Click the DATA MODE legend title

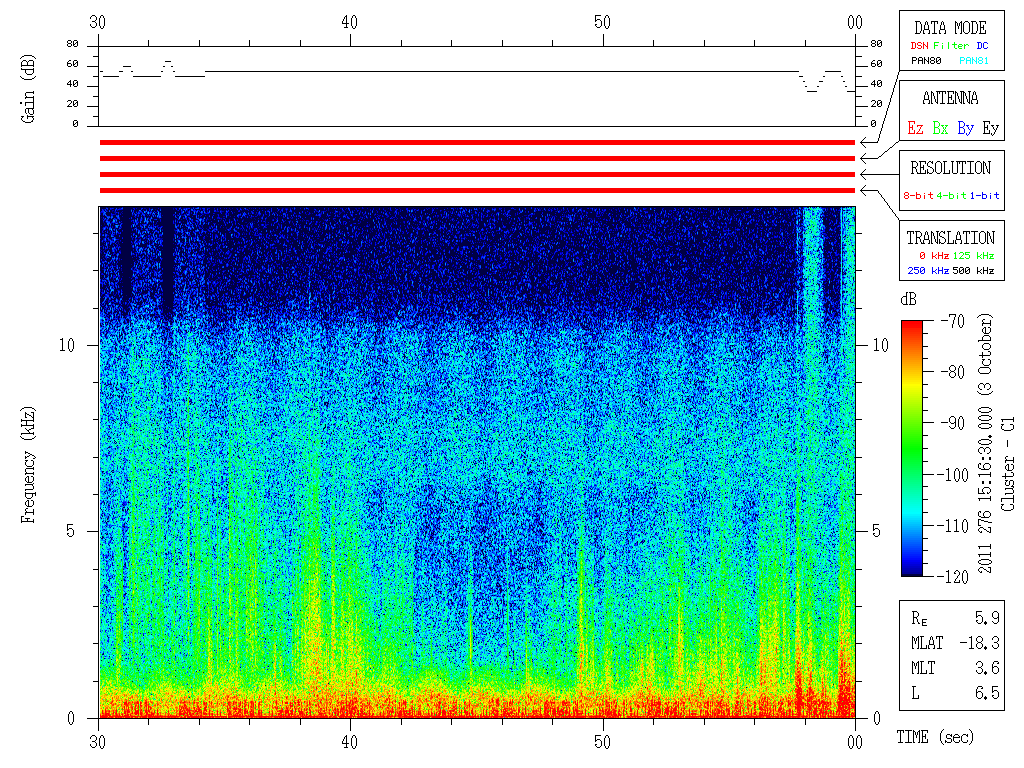point(950,28)
